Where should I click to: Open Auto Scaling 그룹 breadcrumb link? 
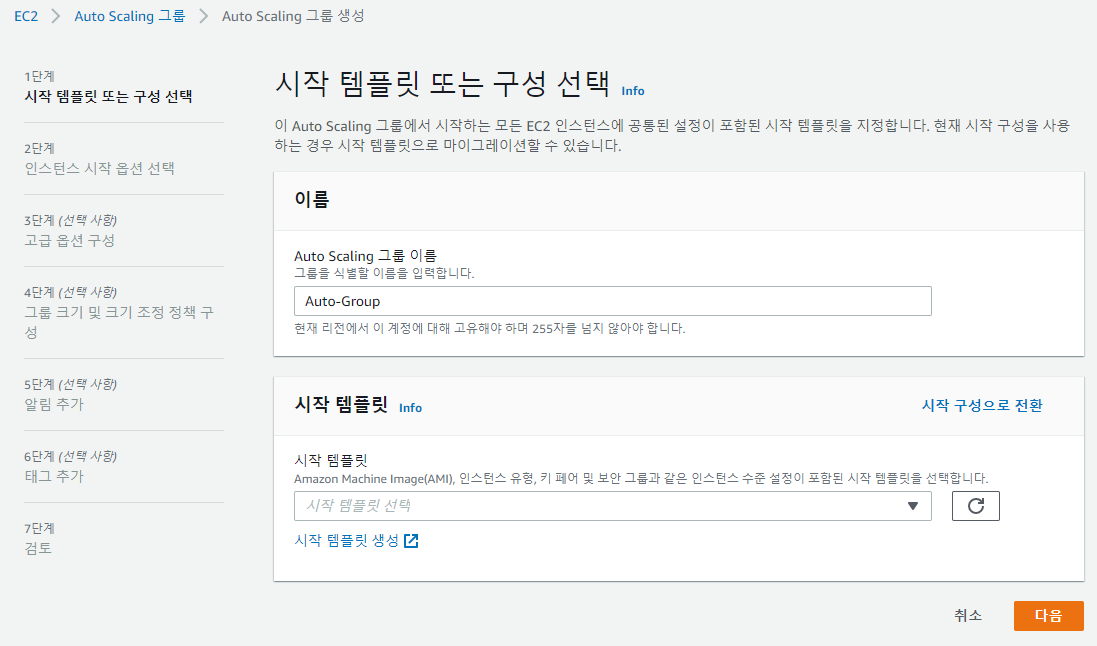[129, 16]
